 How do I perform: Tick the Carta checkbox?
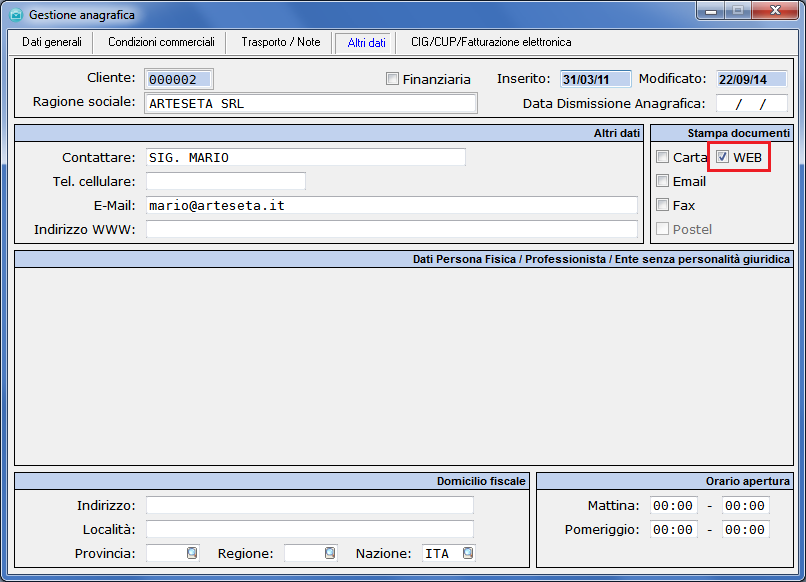point(662,157)
